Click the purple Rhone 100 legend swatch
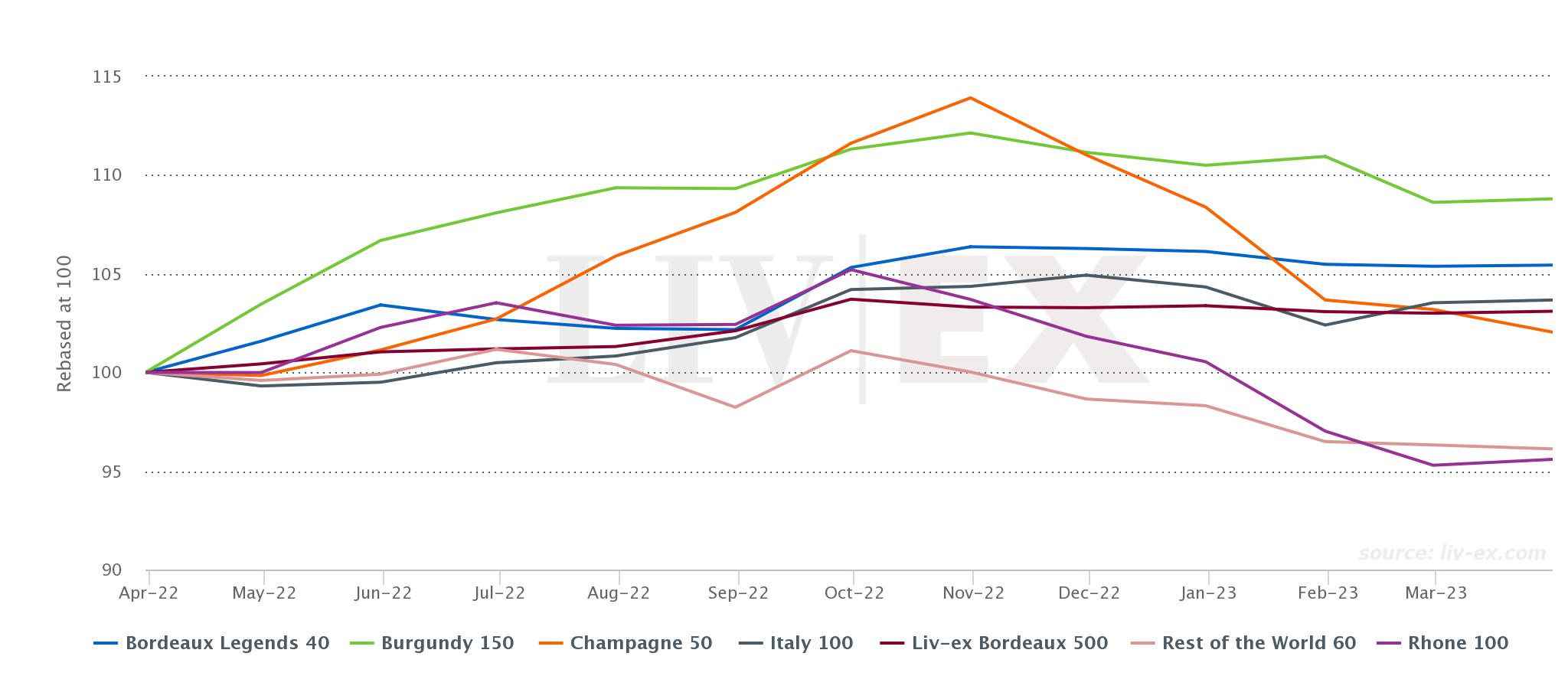 [x=1389, y=644]
